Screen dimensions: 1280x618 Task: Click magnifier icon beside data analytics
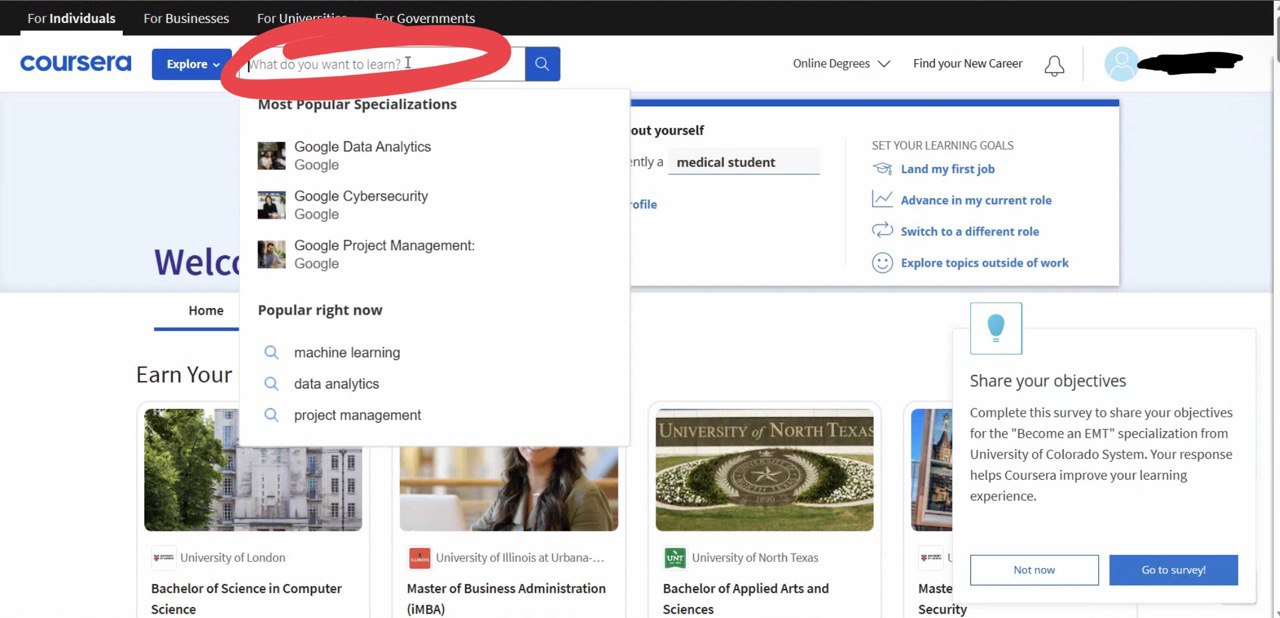click(x=271, y=383)
